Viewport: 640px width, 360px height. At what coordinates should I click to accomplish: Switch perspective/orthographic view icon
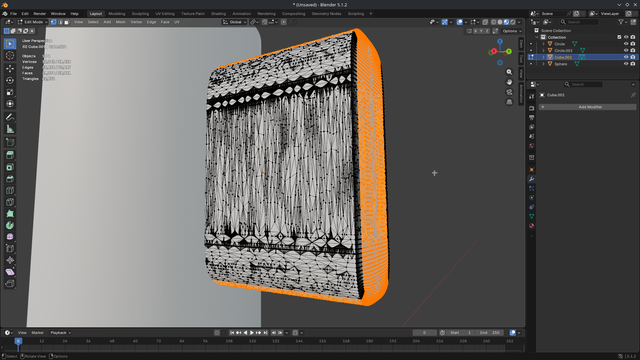point(509,102)
